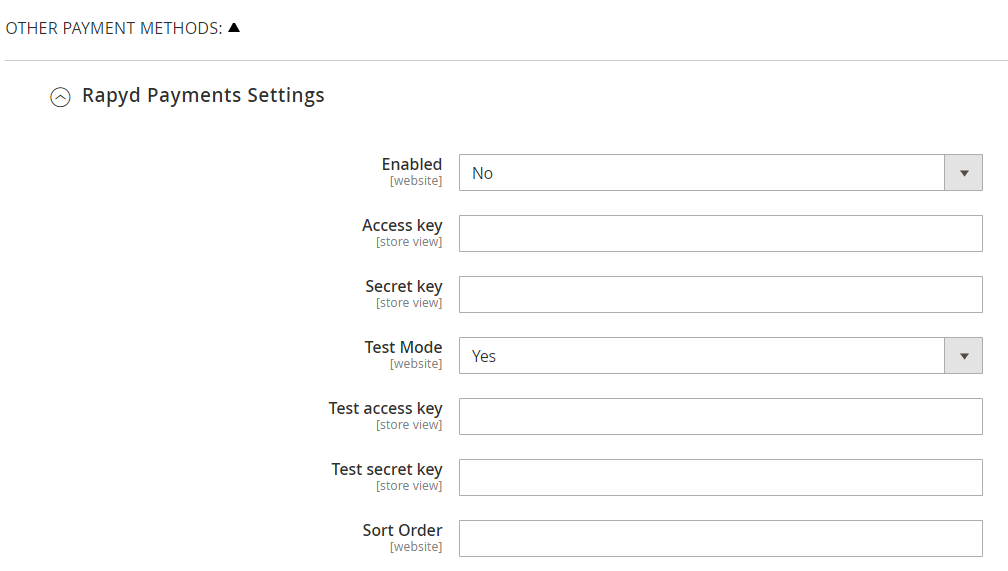This screenshot has height=571, width=1008.
Task: Click the arrow button on Enabled select
Action: [x=964, y=173]
